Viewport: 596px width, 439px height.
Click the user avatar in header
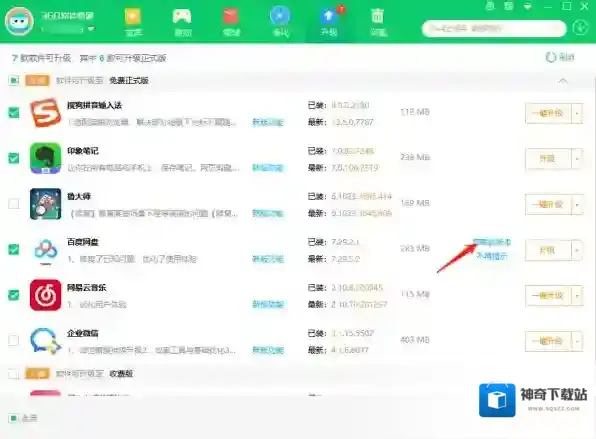[x=19, y=21]
